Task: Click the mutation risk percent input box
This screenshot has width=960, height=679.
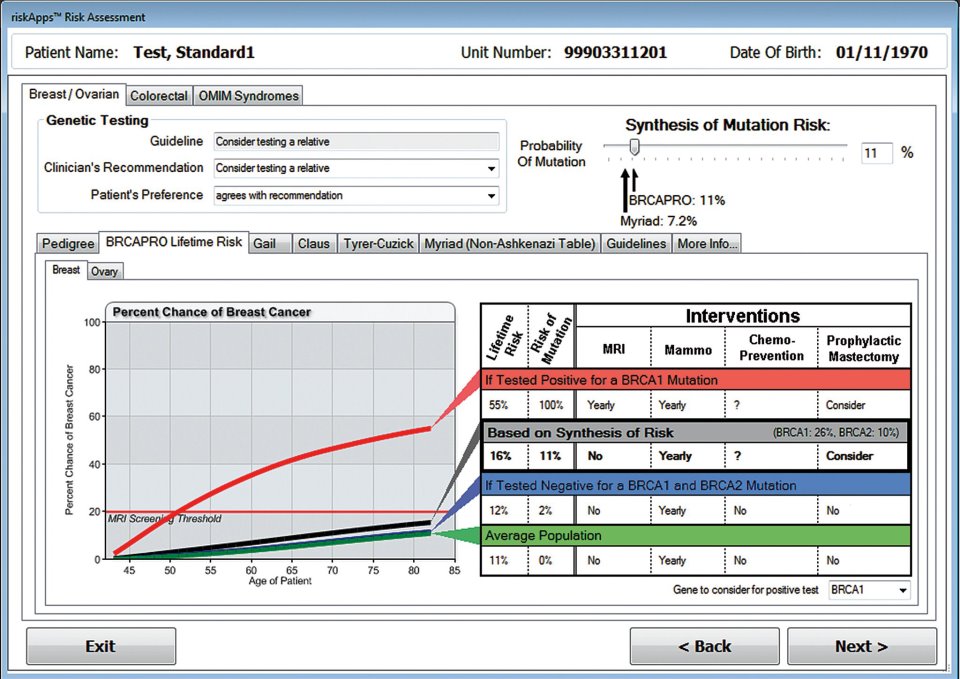Action: click(876, 153)
